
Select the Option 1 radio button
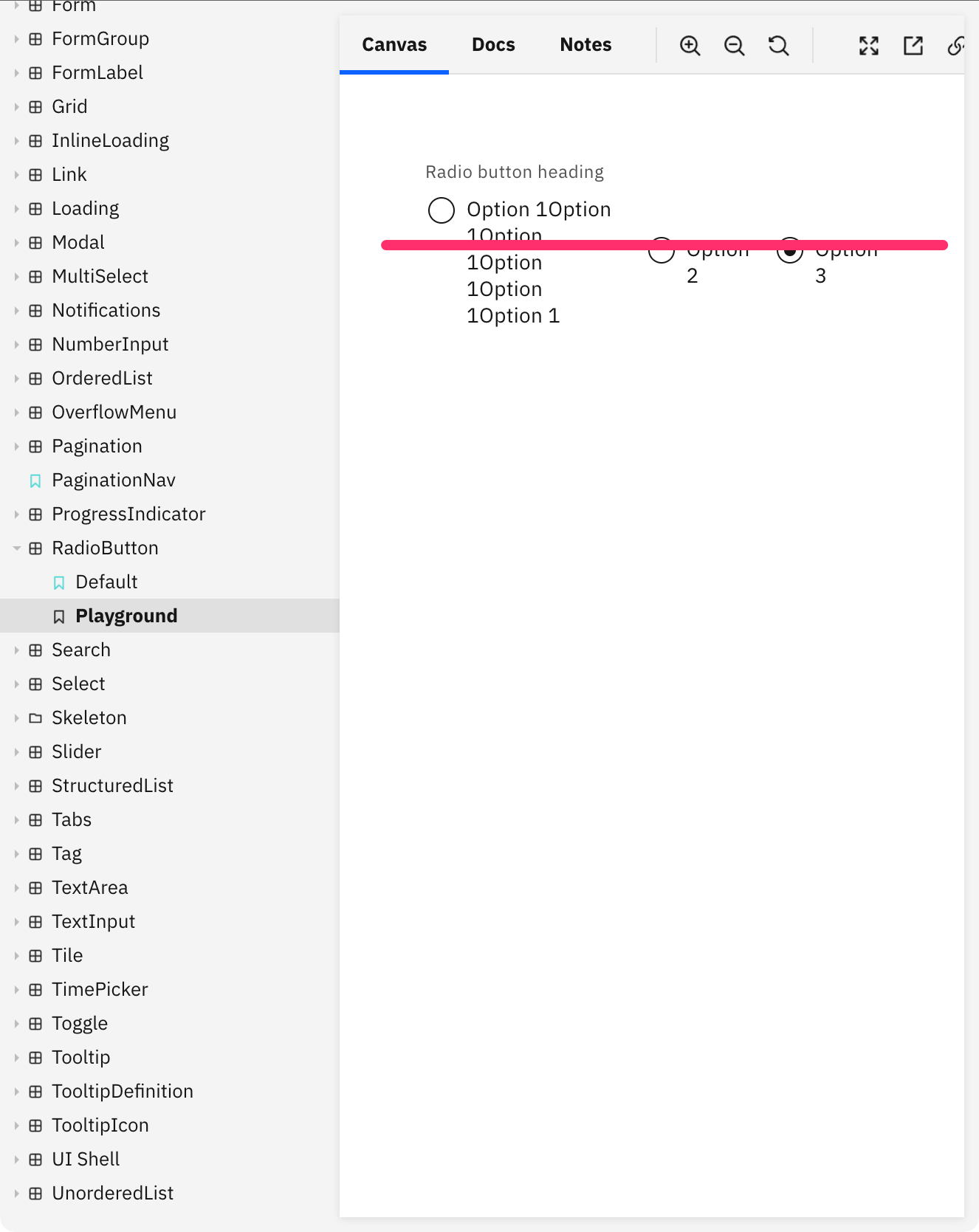441,210
